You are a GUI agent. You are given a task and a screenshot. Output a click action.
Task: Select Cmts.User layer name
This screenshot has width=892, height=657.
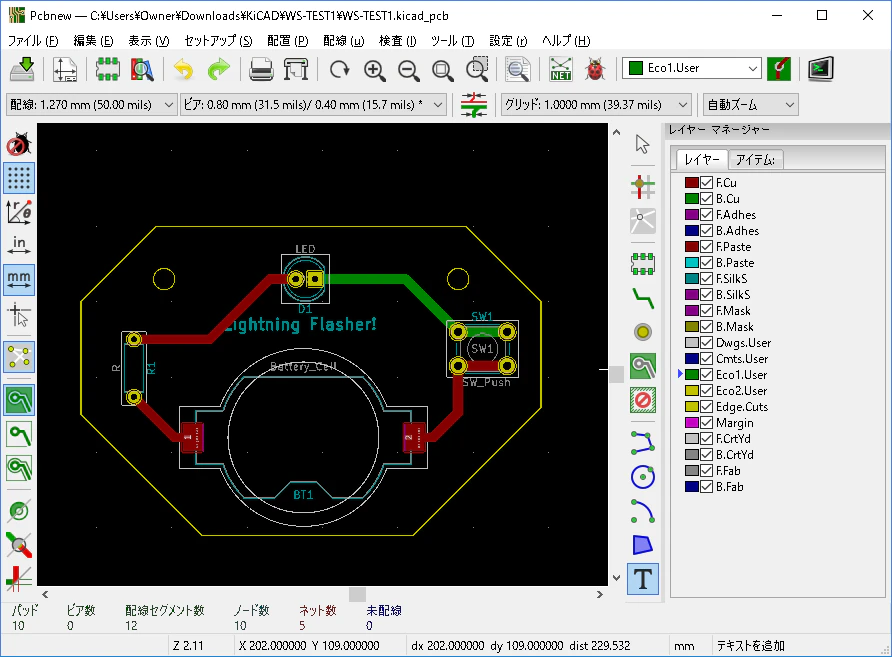742,359
